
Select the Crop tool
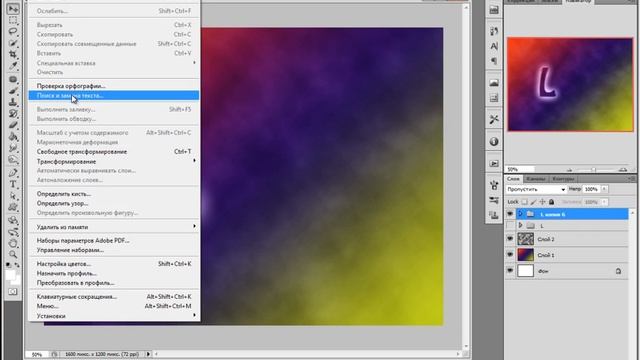point(13,54)
